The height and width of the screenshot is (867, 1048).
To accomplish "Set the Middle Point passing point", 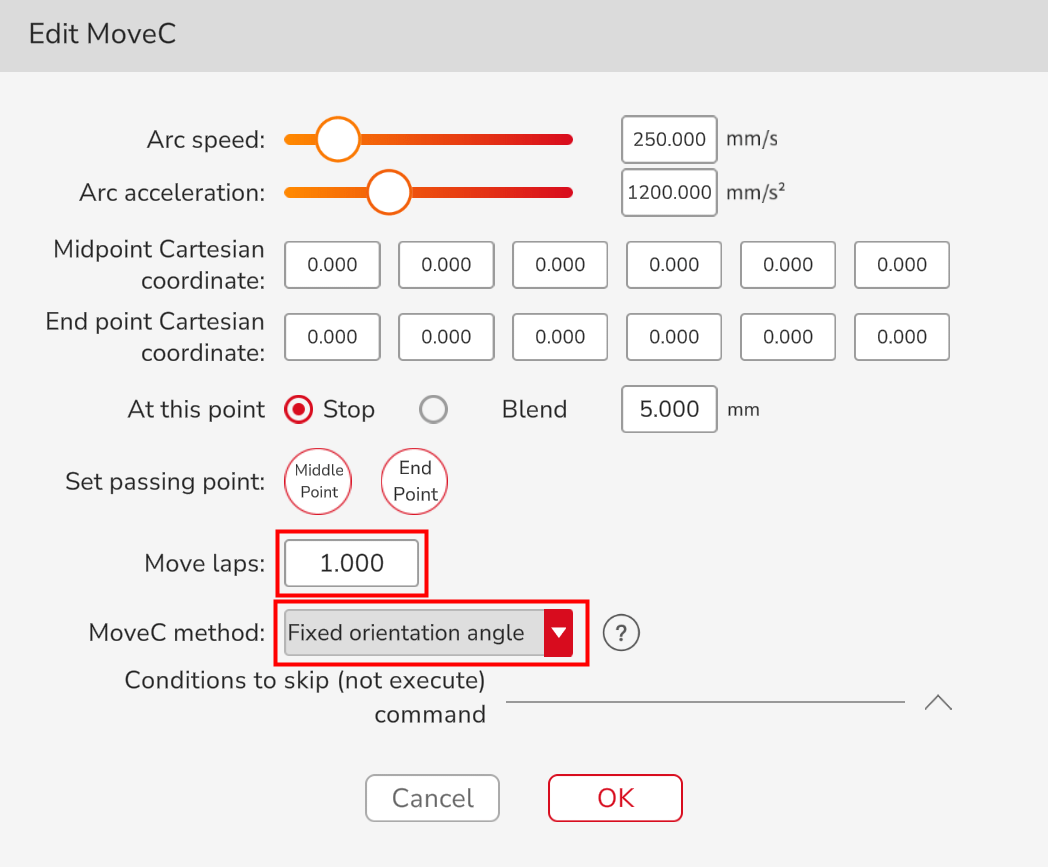I will [318, 481].
